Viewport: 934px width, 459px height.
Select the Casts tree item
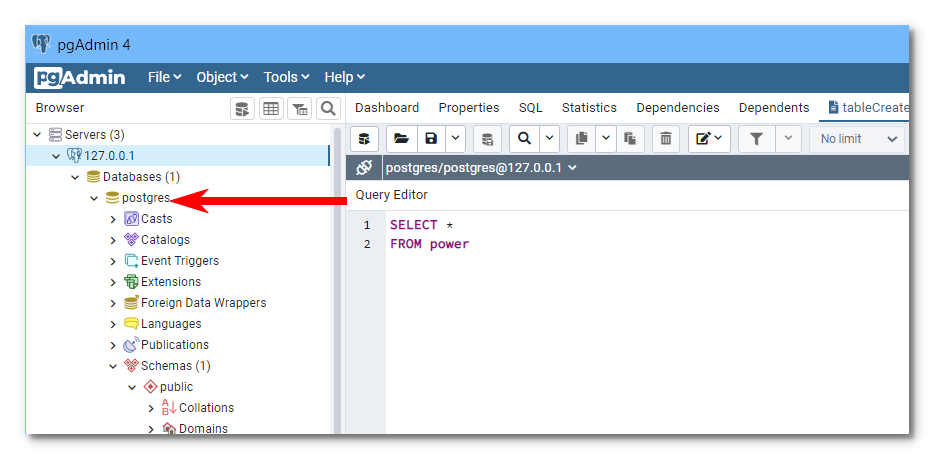pos(157,219)
